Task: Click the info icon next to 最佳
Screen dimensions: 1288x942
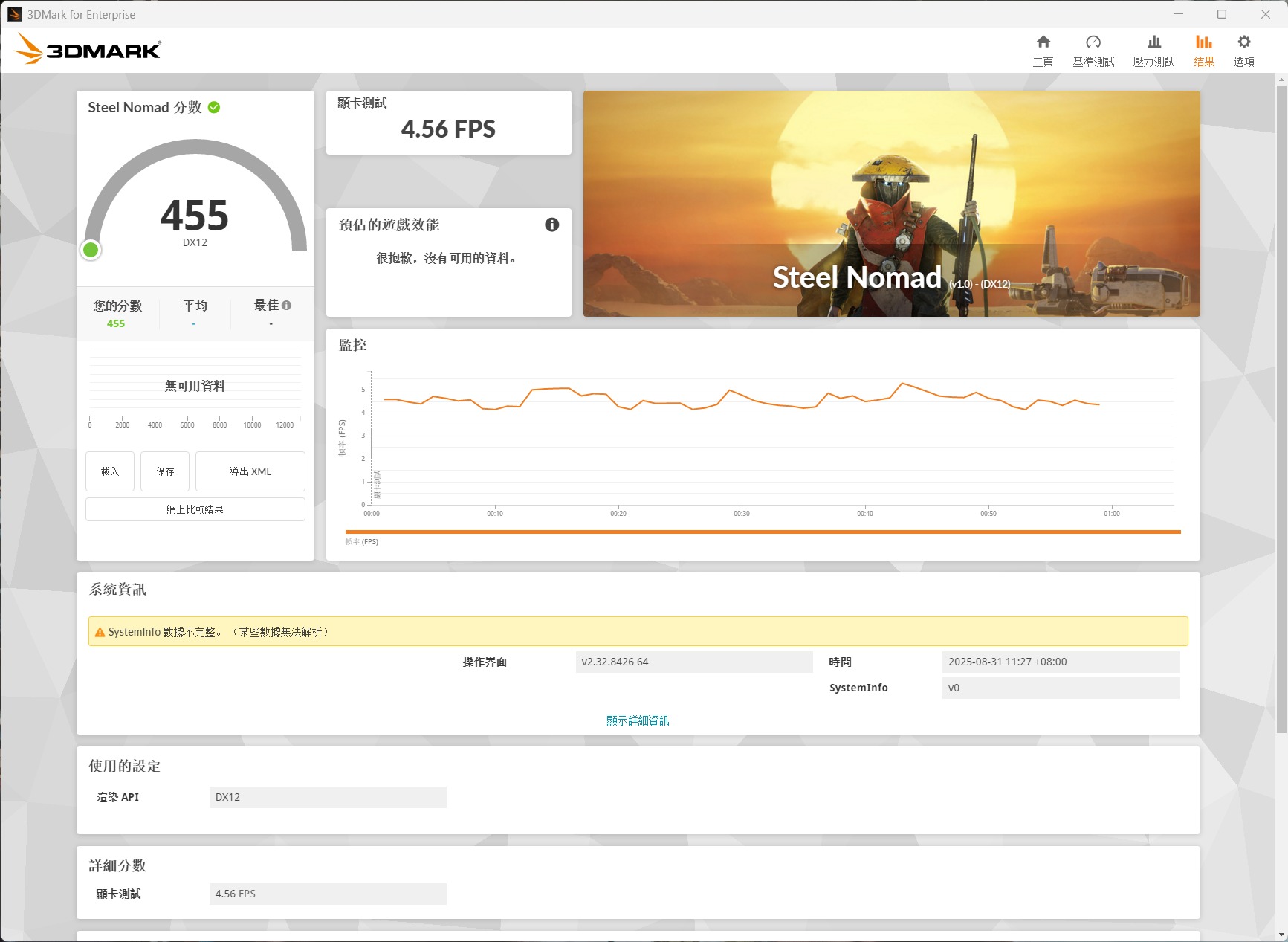Action: [x=287, y=305]
